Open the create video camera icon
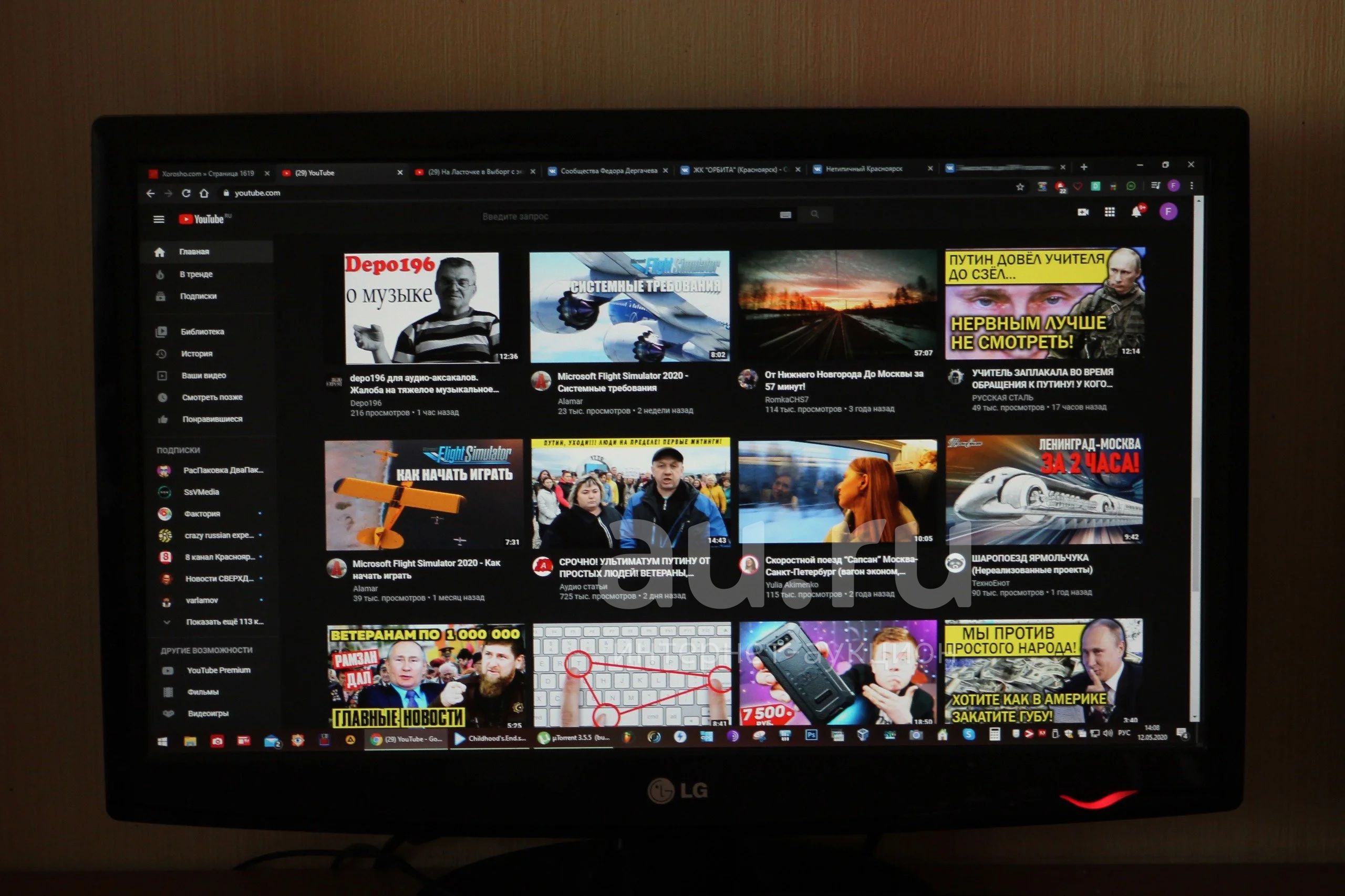This screenshot has height=896, width=1345. pyautogui.click(x=1083, y=212)
